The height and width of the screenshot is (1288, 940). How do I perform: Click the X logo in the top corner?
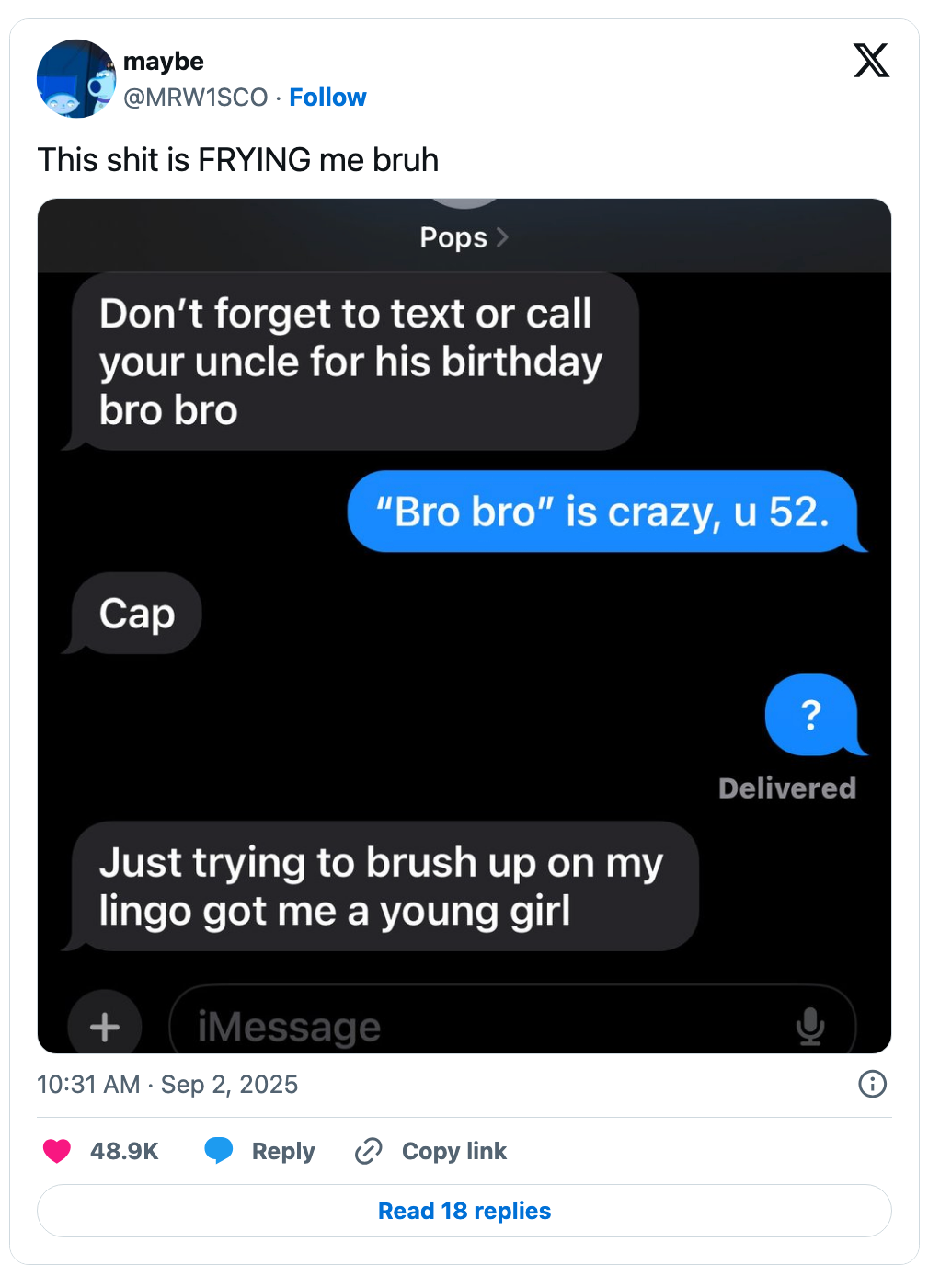click(870, 61)
